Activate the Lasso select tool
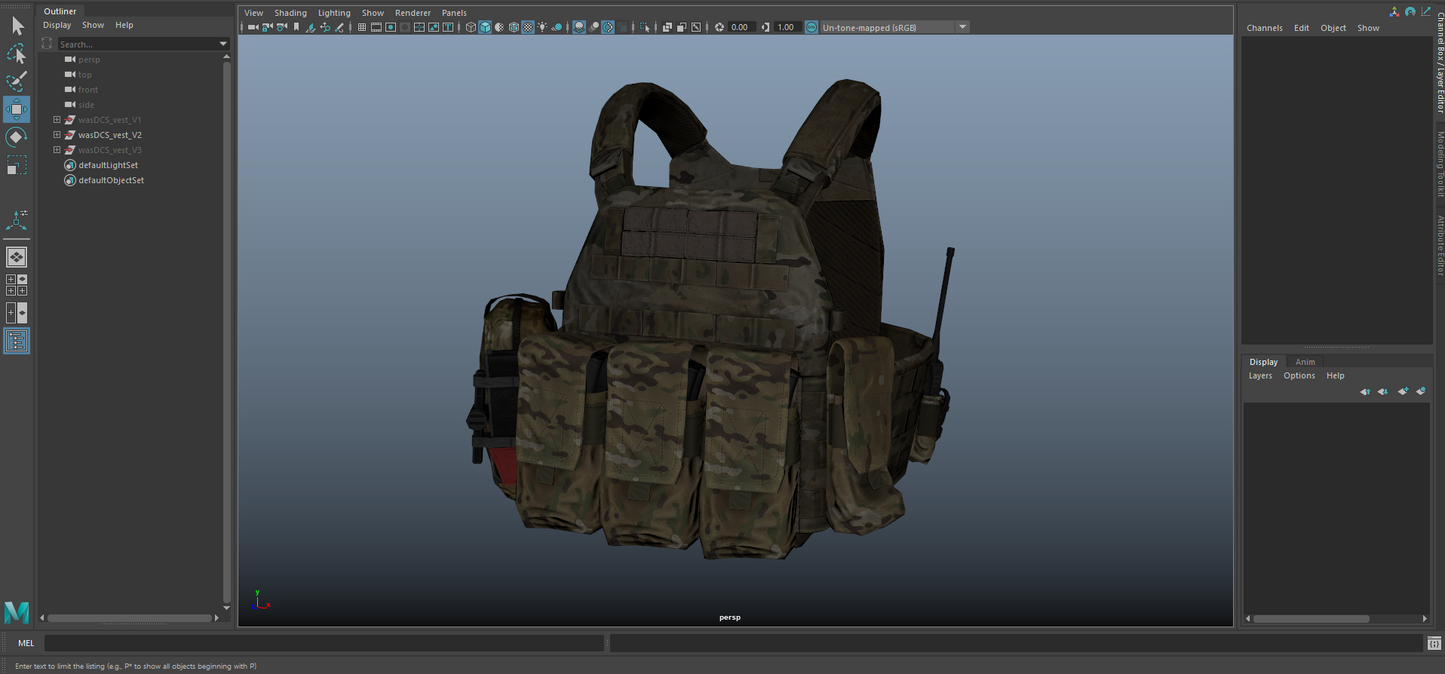The image size is (1445, 674). coord(16,54)
